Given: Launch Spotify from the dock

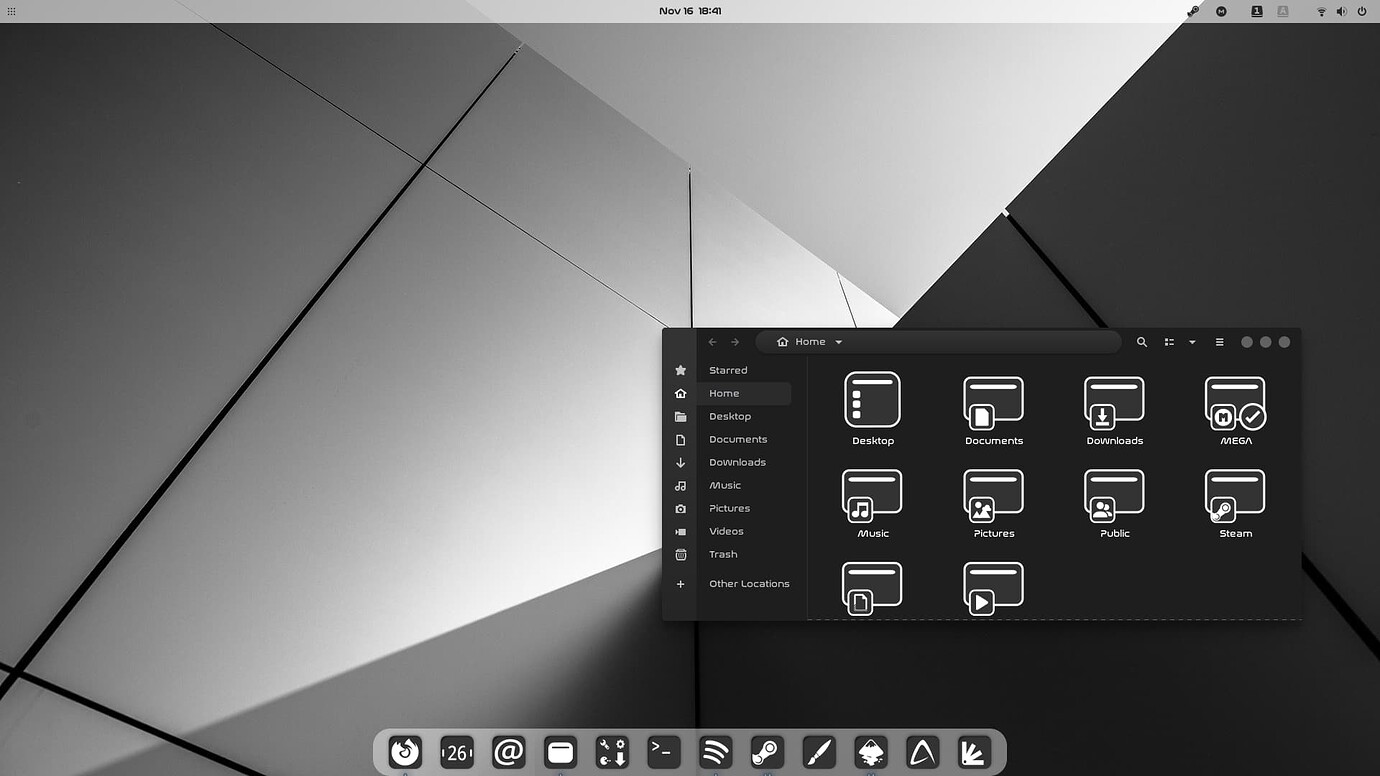Looking at the screenshot, I should tap(716, 752).
